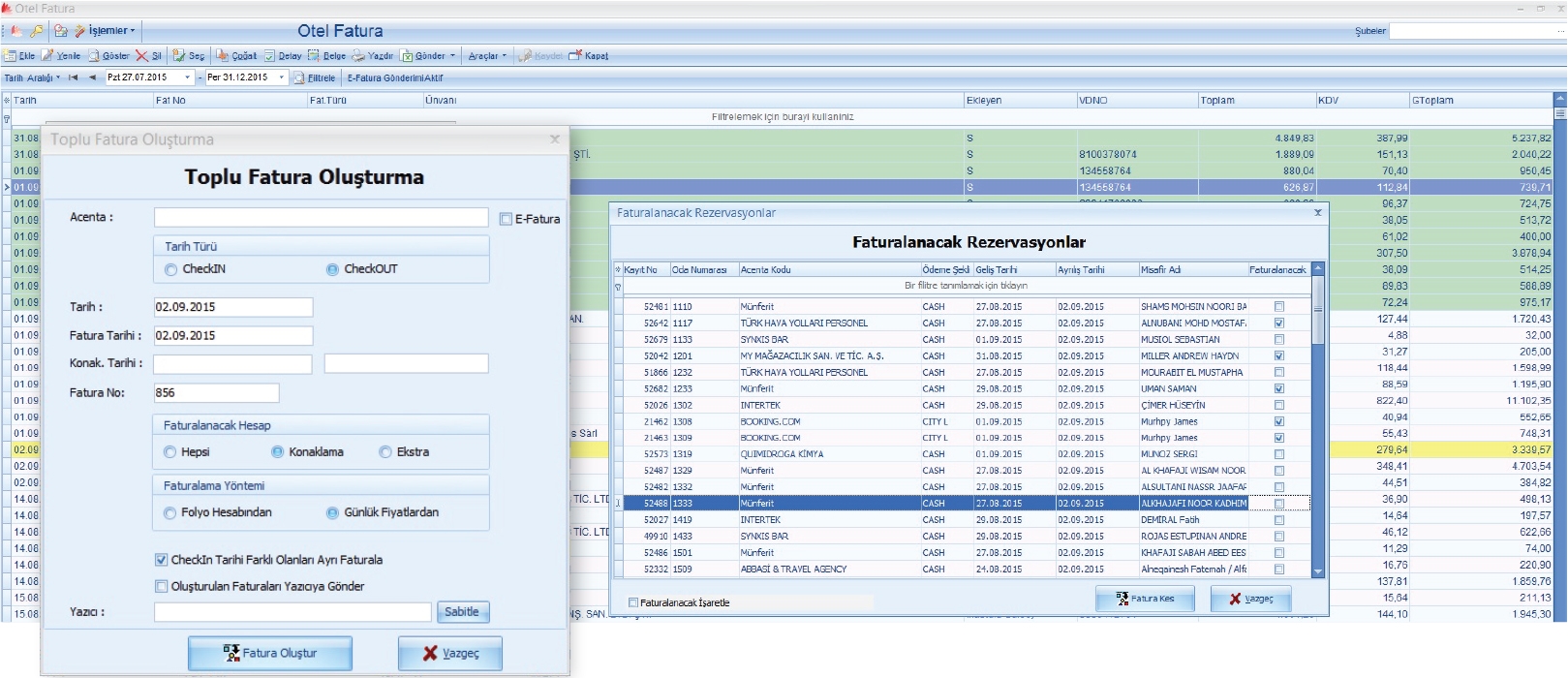This screenshot has width=1568, height=678.
Task: Click the Yazdır printer icon
Action: [358, 56]
